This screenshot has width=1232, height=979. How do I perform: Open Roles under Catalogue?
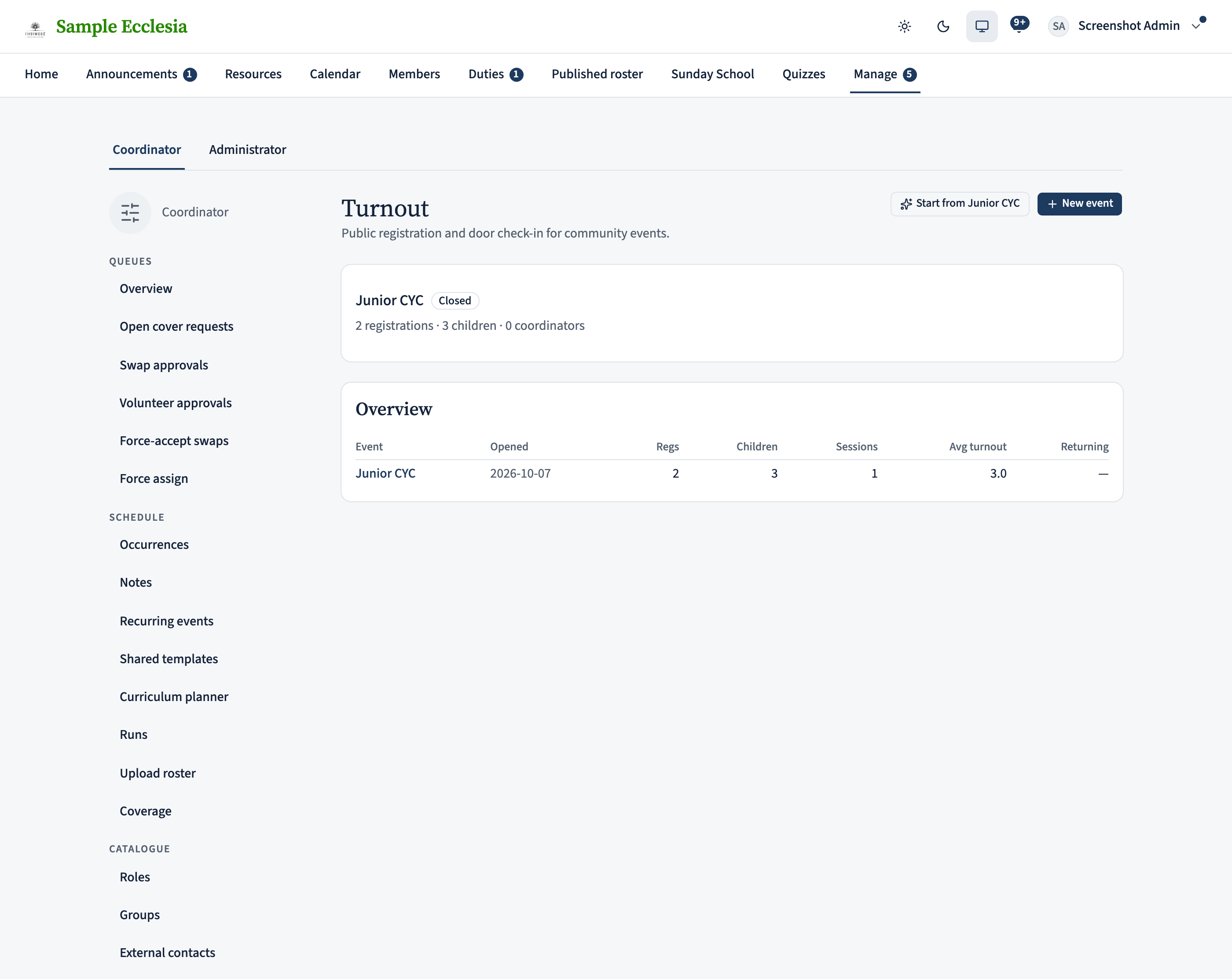135,877
